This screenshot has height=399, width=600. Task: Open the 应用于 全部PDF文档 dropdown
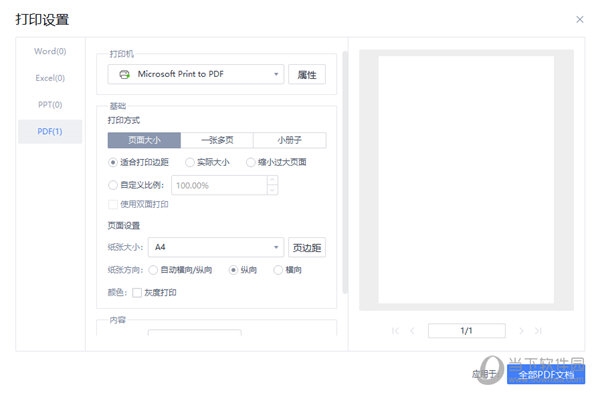coord(546,374)
